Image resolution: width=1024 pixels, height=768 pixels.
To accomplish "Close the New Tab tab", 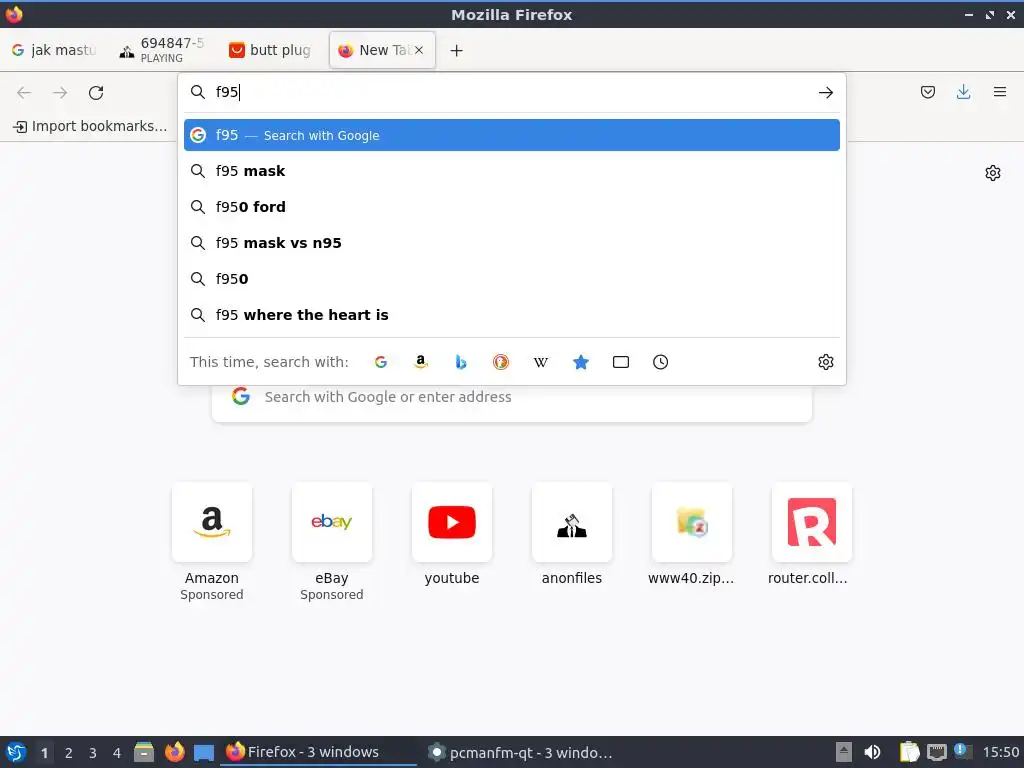I will (x=419, y=50).
